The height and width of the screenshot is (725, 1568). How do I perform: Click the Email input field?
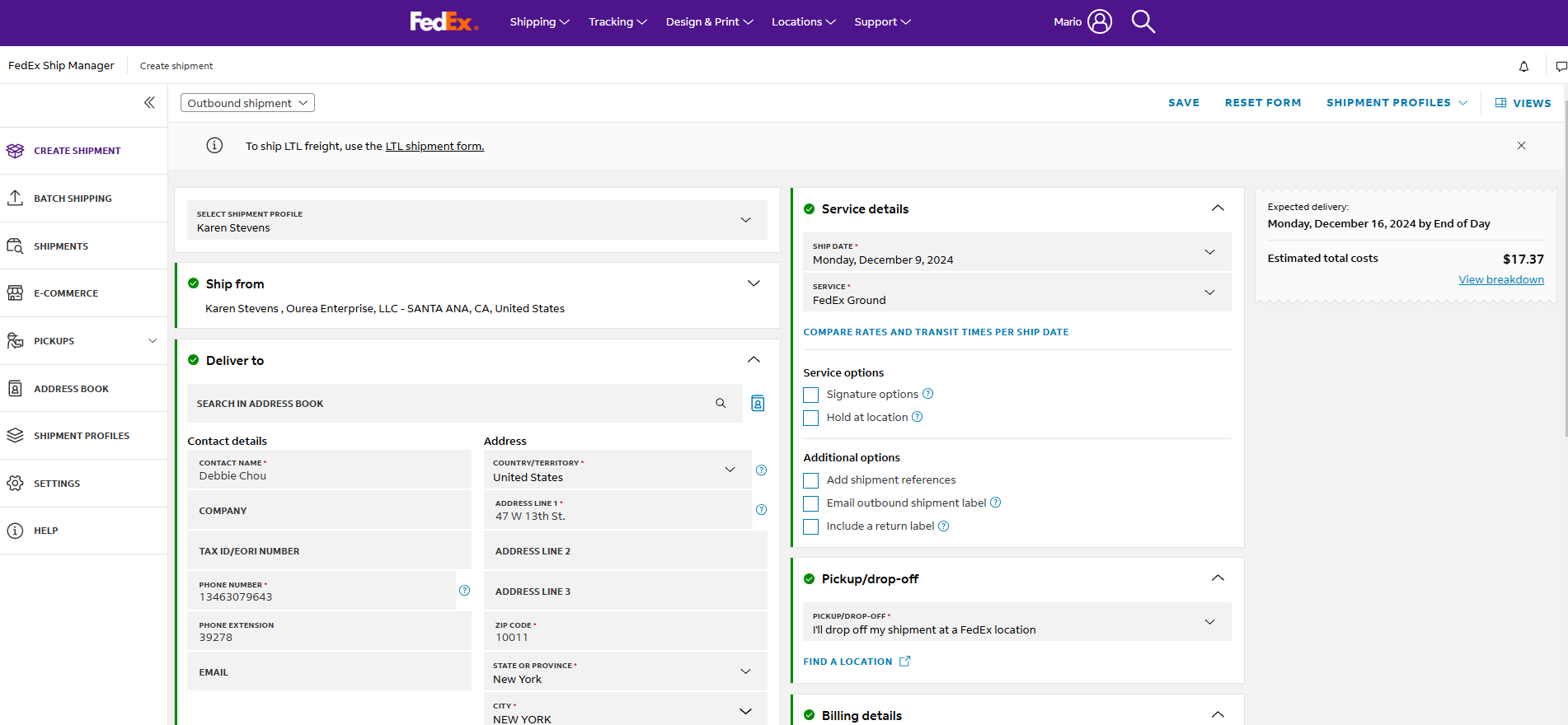[x=329, y=671]
